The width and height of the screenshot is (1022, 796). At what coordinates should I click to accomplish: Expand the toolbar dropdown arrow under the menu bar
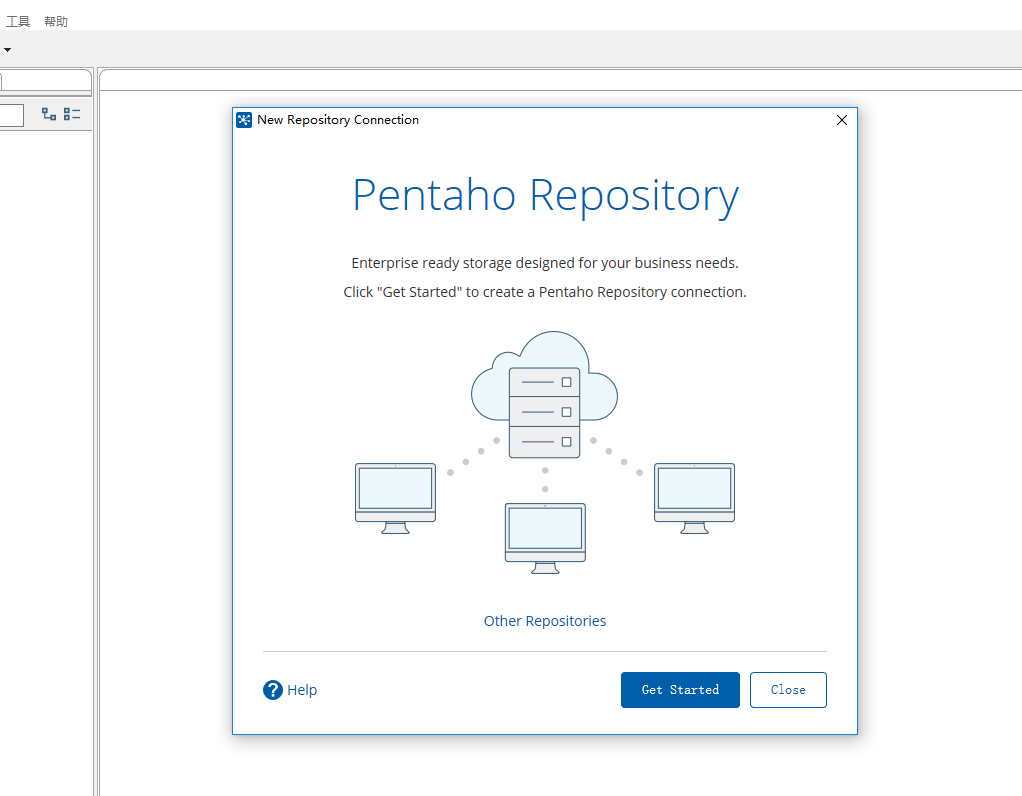click(7, 50)
